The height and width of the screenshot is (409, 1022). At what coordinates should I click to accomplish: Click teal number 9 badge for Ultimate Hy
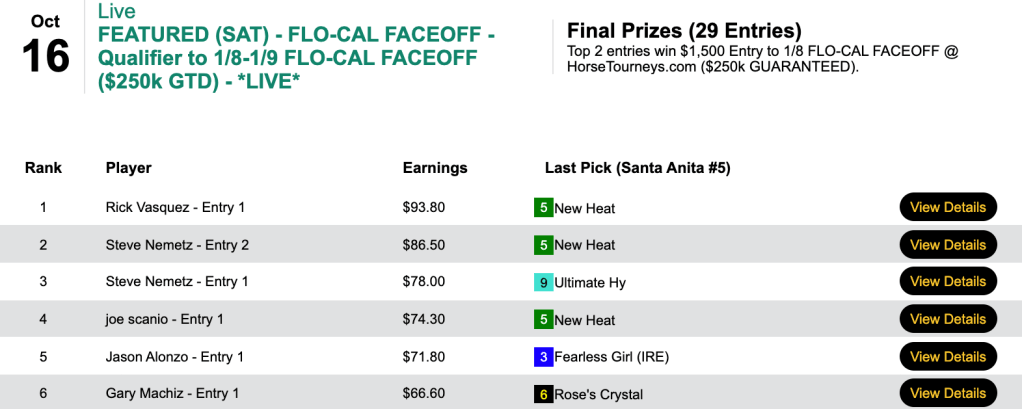click(x=543, y=283)
